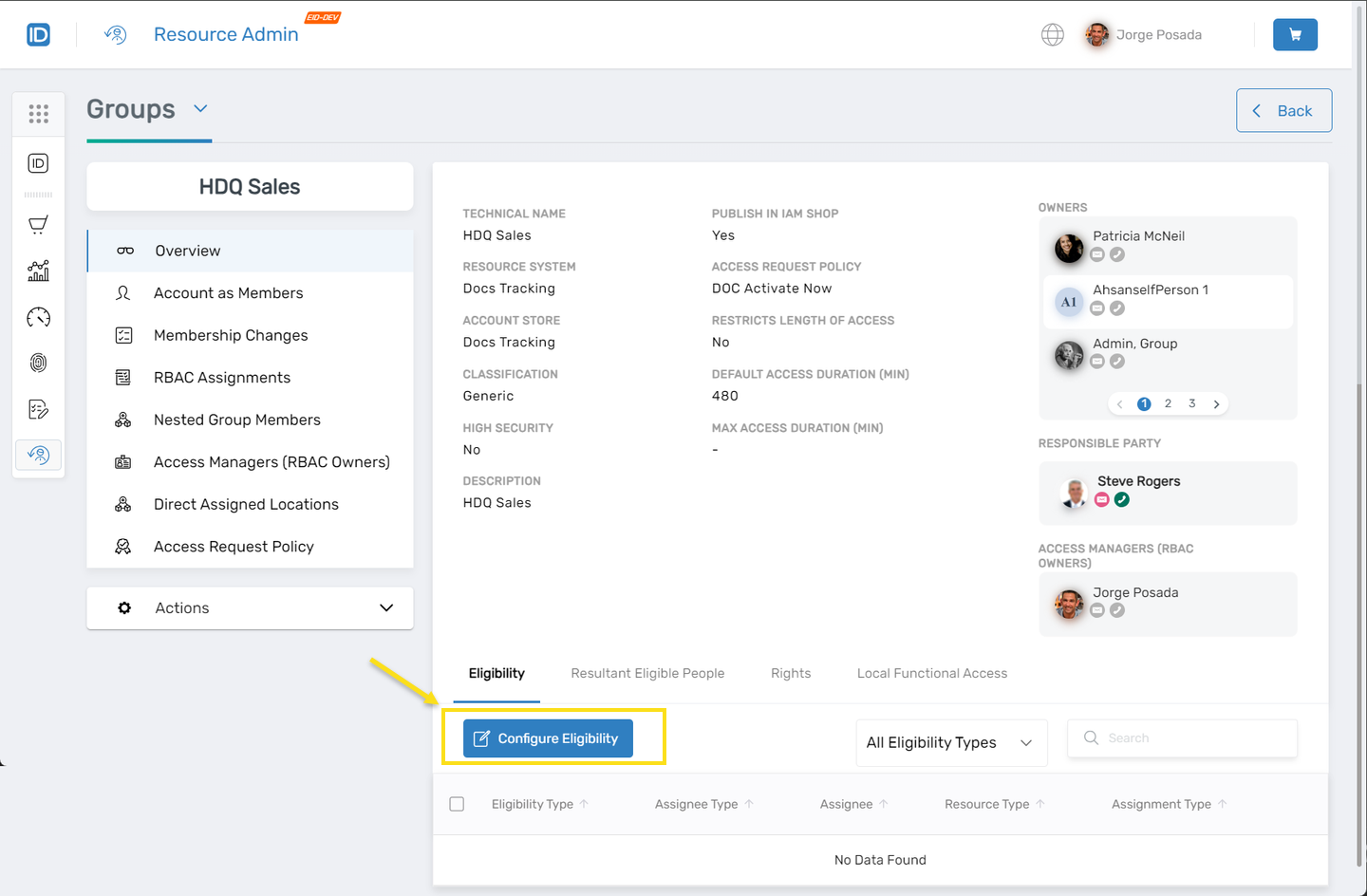Open the language globe icon
The width and height of the screenshot is (1367, 896).
tap(1052, 35)
